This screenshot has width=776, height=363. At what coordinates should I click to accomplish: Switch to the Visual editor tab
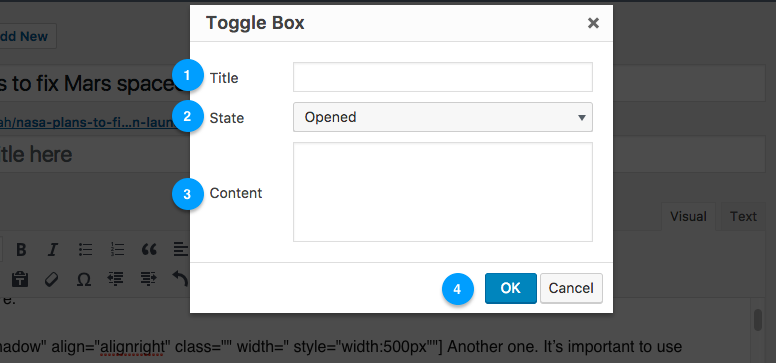(x=688, y=216)
